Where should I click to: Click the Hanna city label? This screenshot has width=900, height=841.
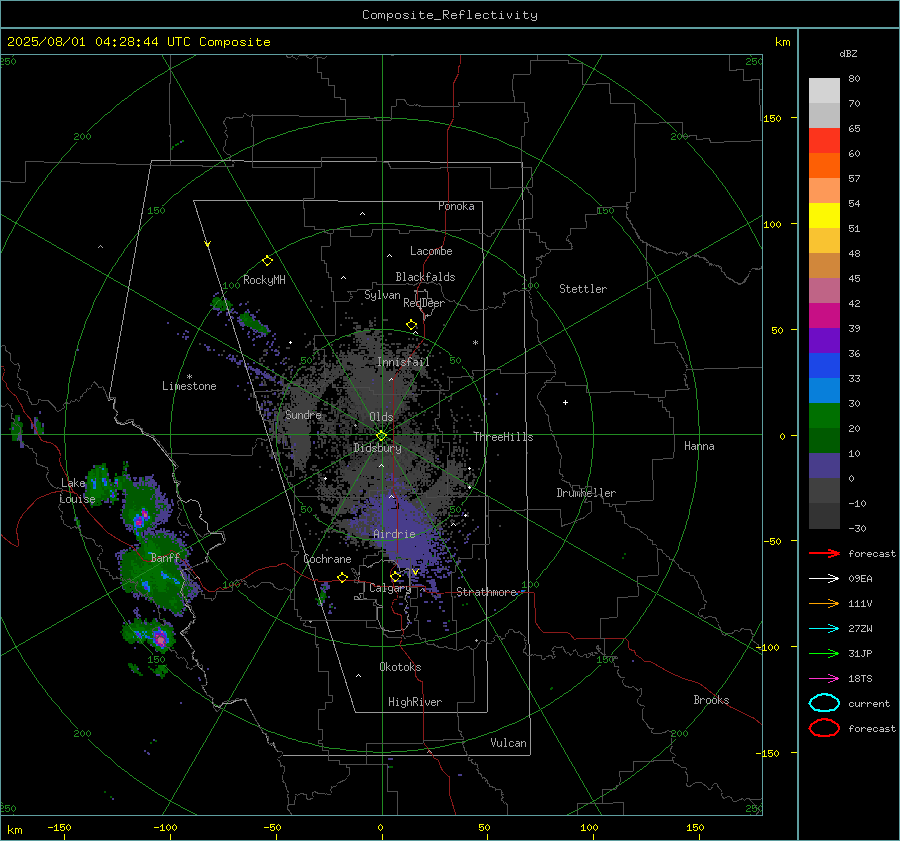pos(699,446)
